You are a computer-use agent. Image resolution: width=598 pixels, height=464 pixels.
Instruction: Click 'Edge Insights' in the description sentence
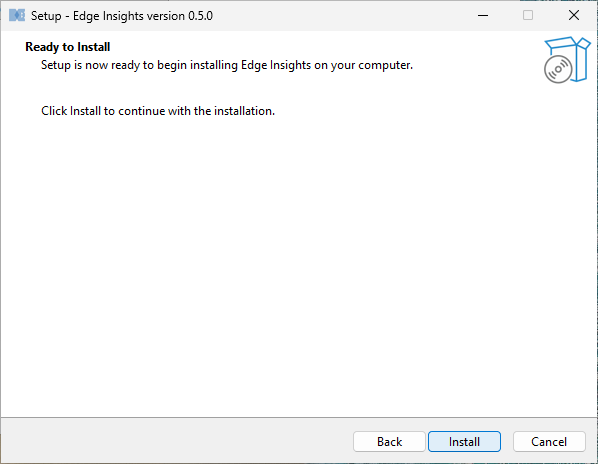coord(276,65)
